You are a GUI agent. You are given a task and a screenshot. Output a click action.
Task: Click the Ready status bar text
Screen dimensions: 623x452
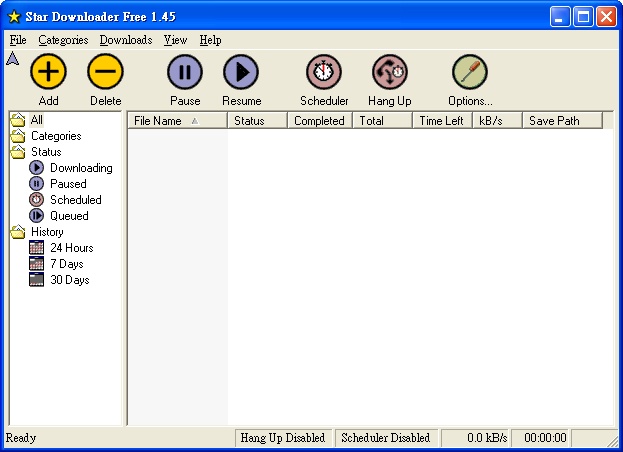pyautogui.click(x=21, y=438)
